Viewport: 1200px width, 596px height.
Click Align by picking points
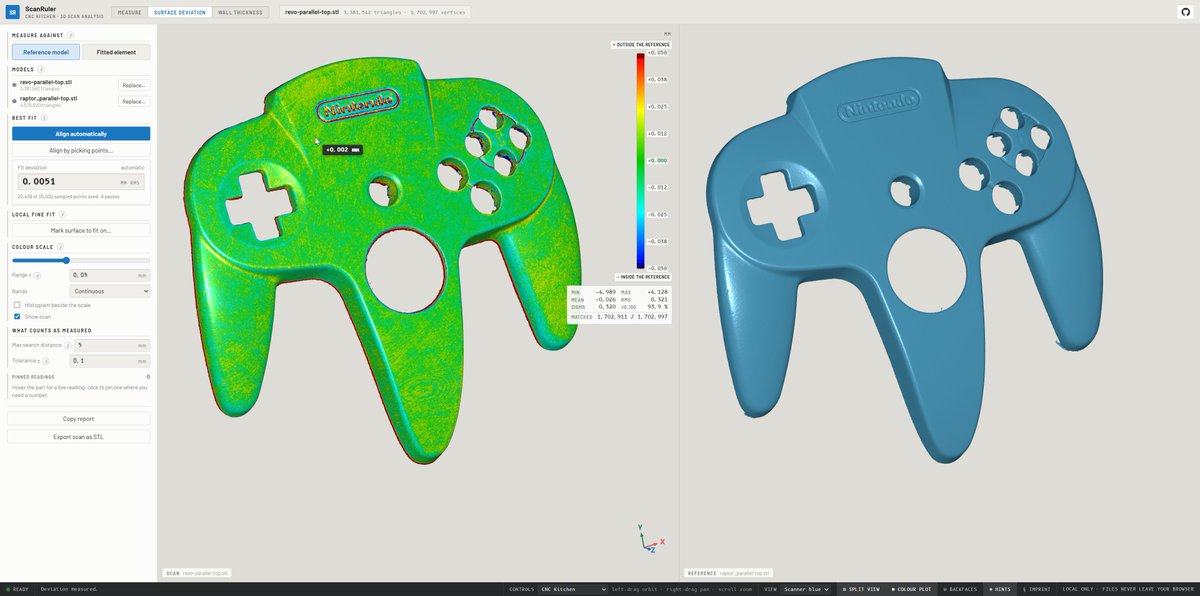[x=81, y=150]
